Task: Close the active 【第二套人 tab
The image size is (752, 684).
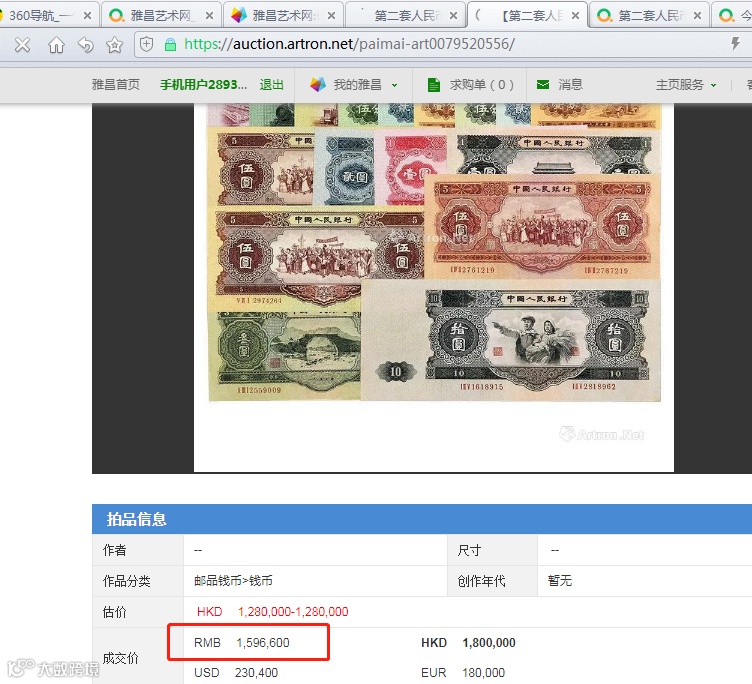Action: click(576, 16)
